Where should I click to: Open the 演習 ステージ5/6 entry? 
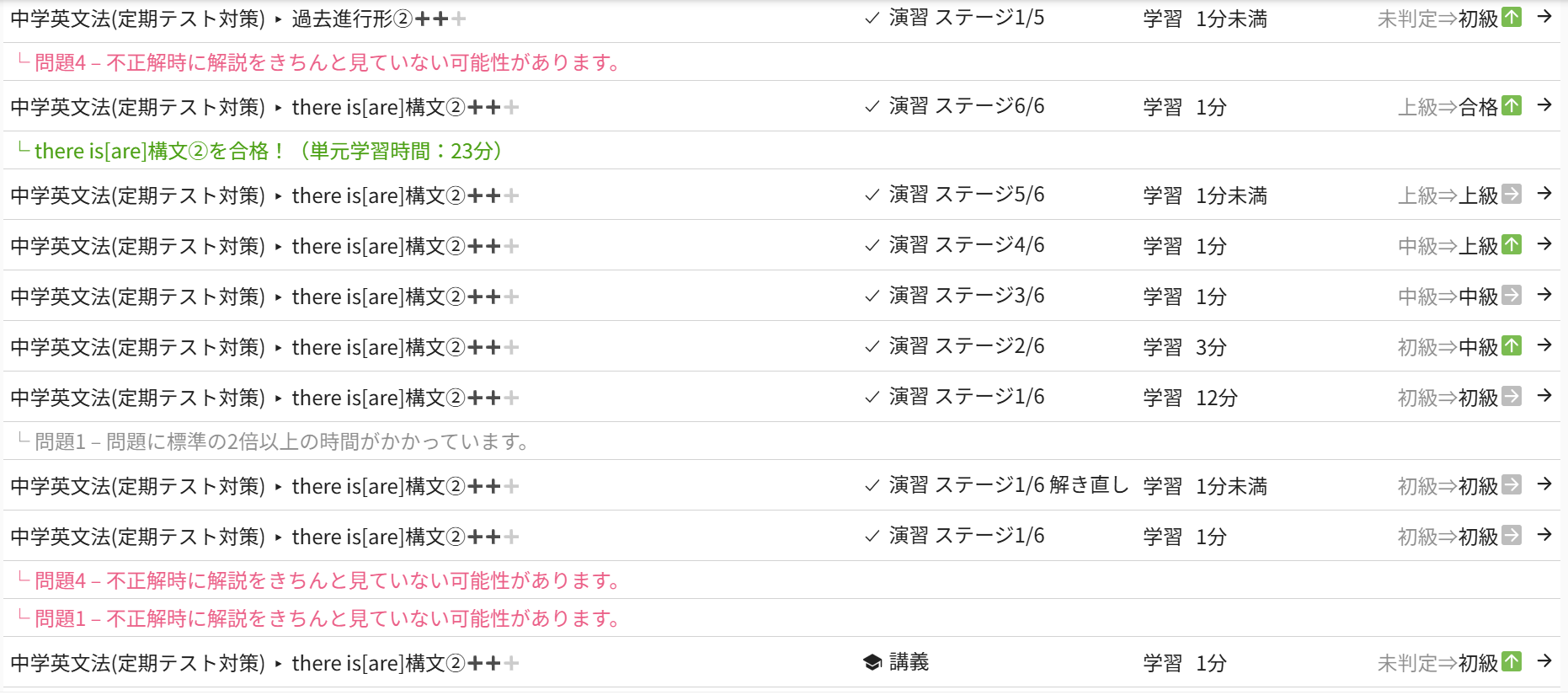967,195
